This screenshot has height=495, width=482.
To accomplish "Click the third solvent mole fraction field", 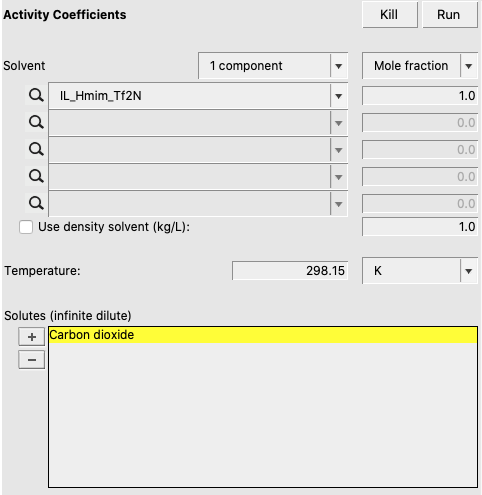I will pyautogui.click(x=420, y=149).
